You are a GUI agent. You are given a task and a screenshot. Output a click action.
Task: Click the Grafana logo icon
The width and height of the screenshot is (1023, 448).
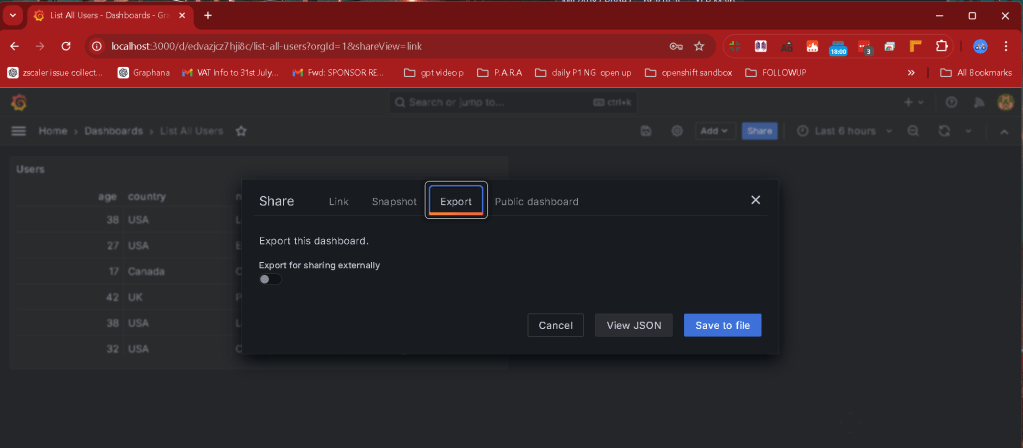tap(18, 102)
